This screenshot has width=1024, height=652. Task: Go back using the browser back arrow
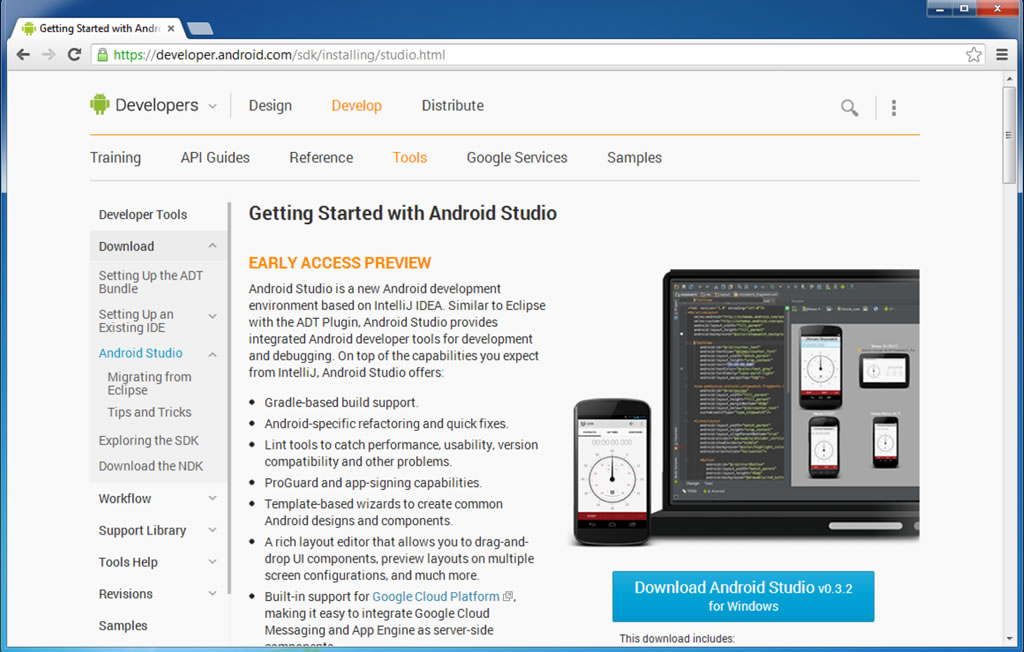click(x=23, y=55)
